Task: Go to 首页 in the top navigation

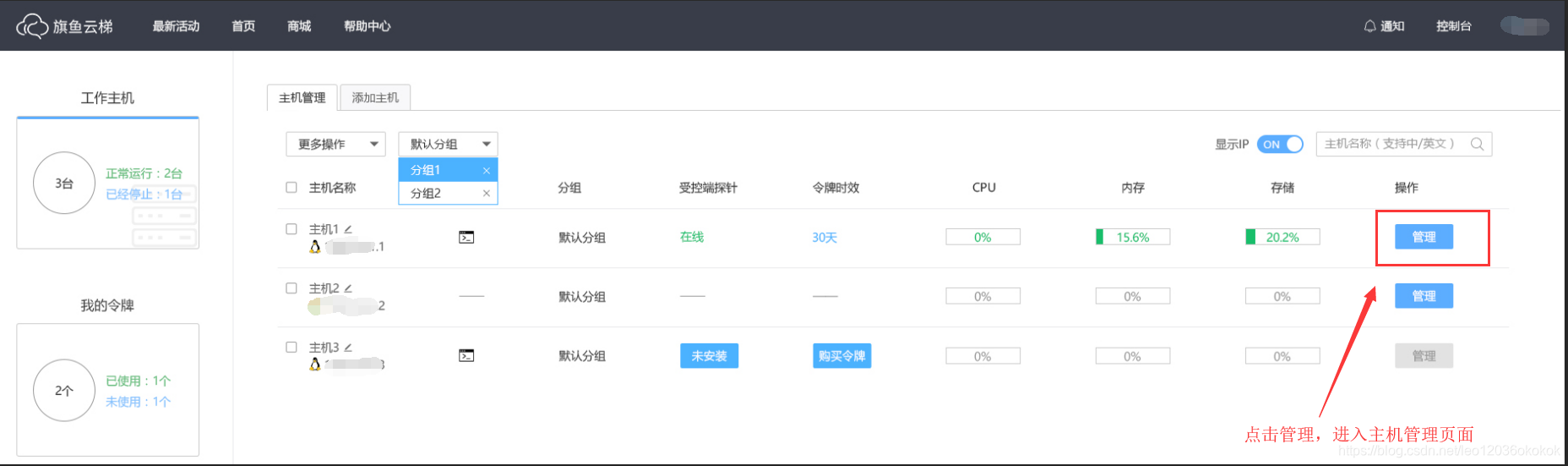Action: [x=243, y=26]
